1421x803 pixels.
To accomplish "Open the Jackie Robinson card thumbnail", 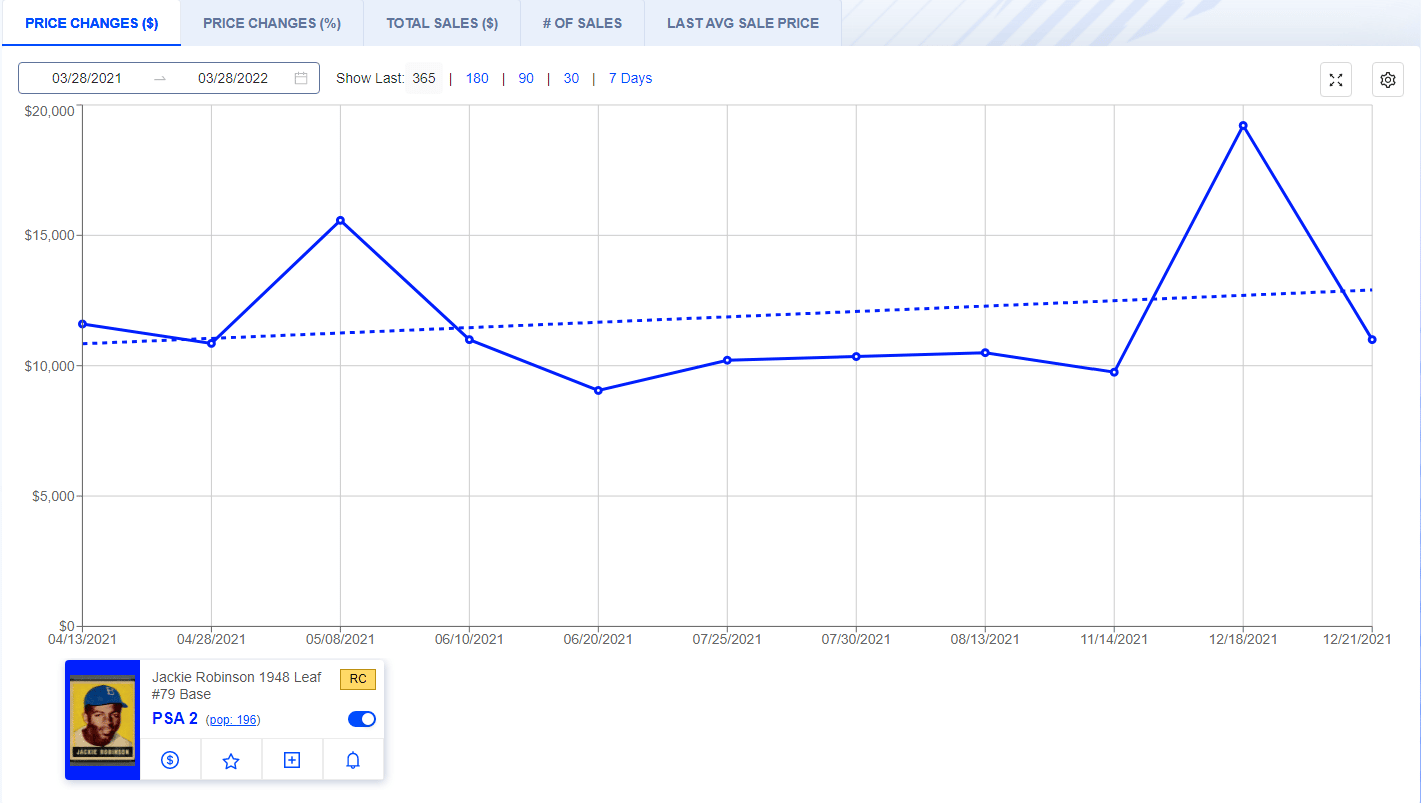I will tap(103, 720).
